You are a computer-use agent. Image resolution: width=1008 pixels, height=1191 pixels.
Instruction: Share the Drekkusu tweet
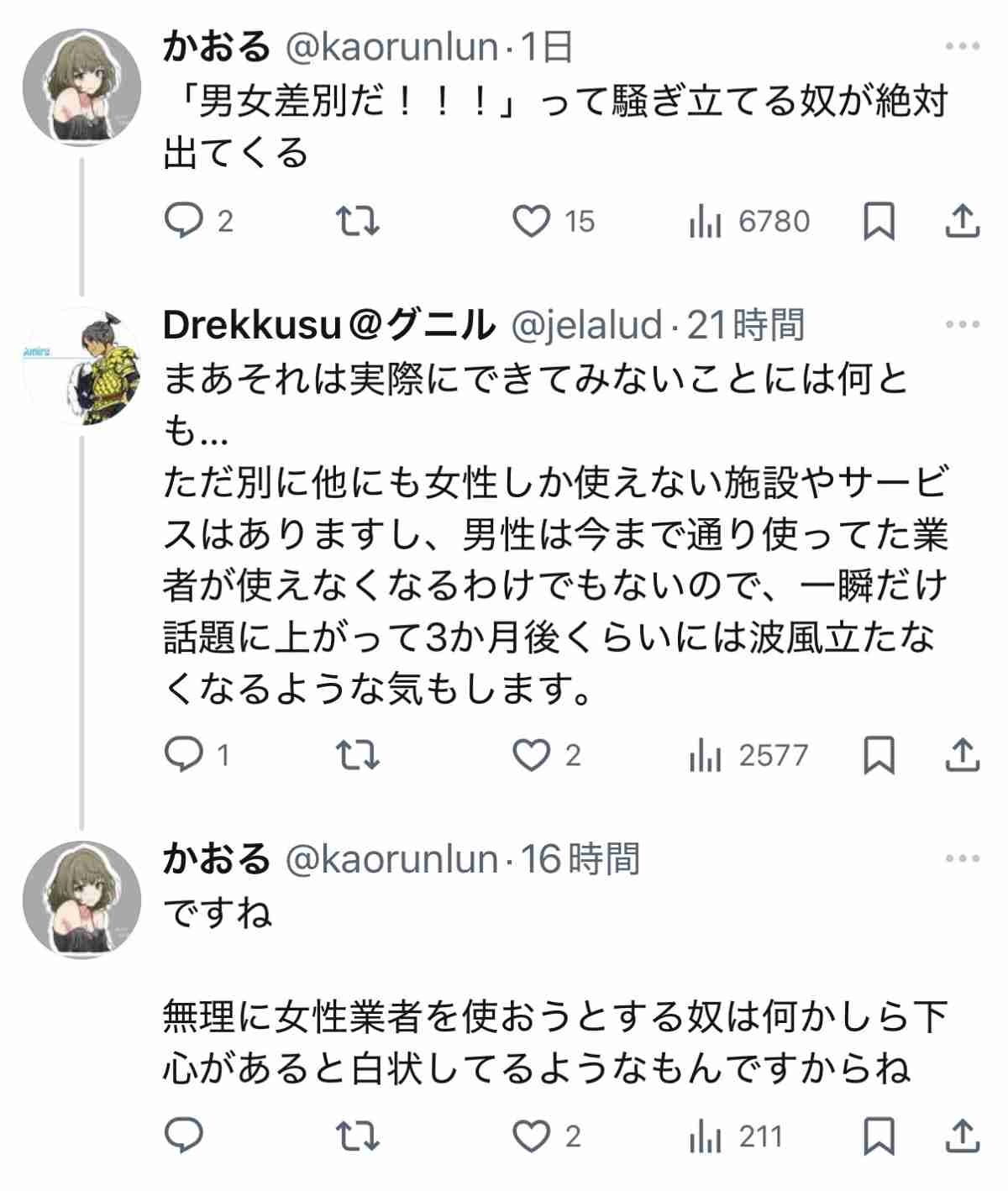tap(963, 755)
